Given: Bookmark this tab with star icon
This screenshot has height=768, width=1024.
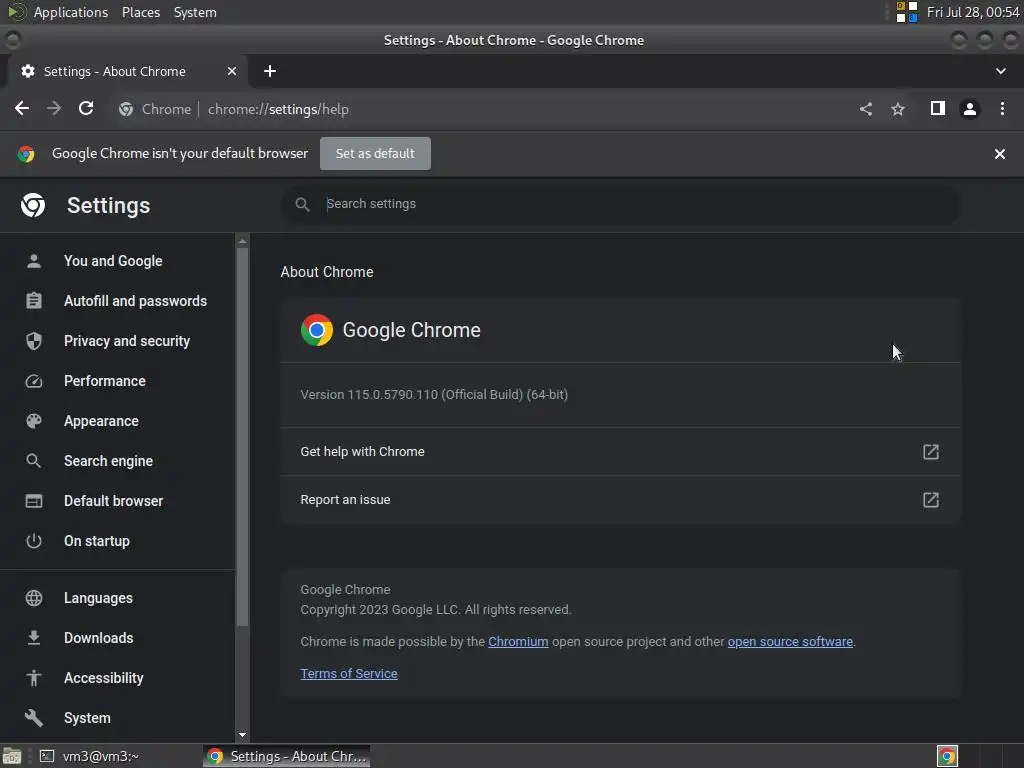Looking at the screenshot, I should coord(898,109).
